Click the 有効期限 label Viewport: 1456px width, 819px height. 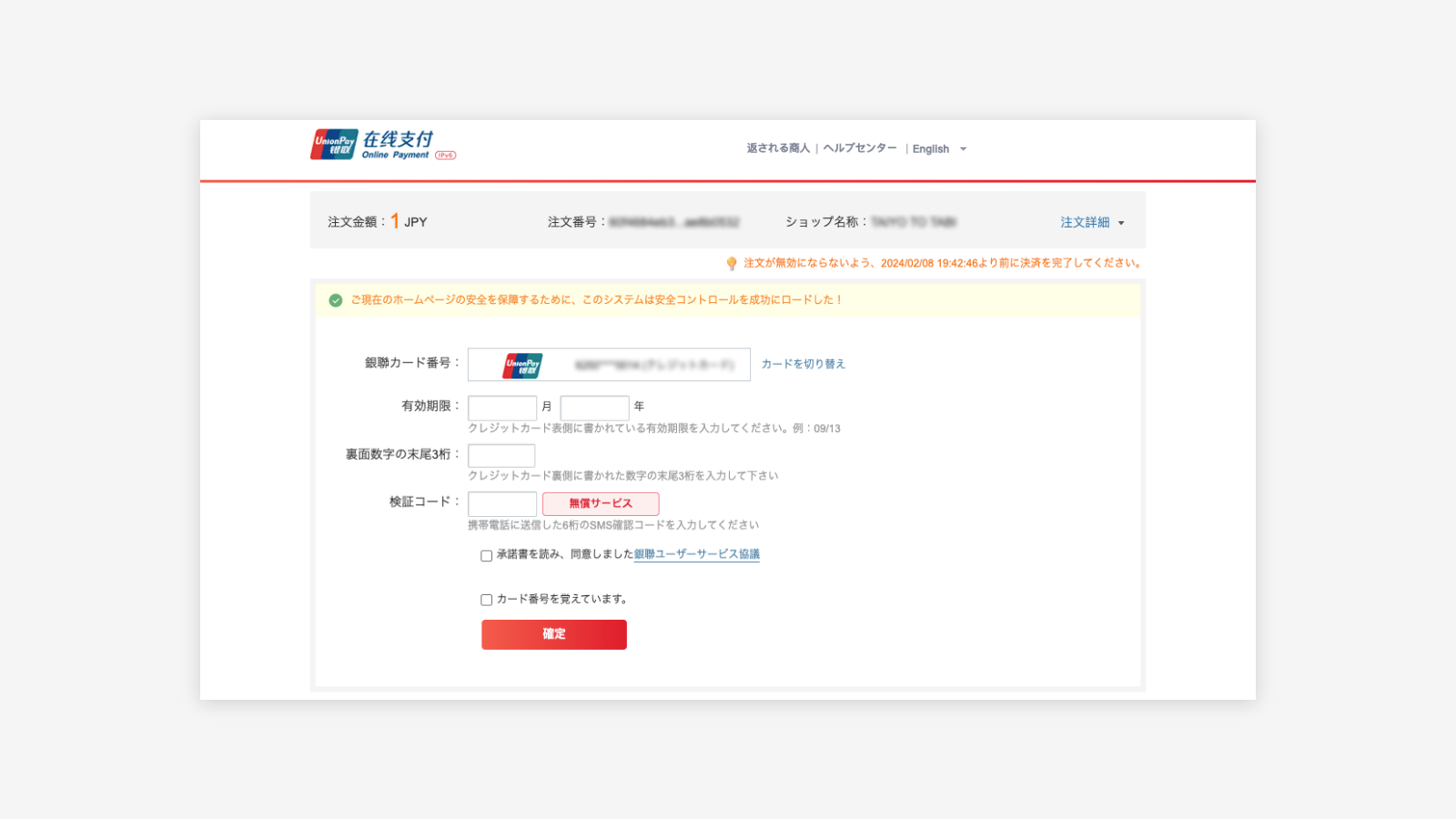431,406
